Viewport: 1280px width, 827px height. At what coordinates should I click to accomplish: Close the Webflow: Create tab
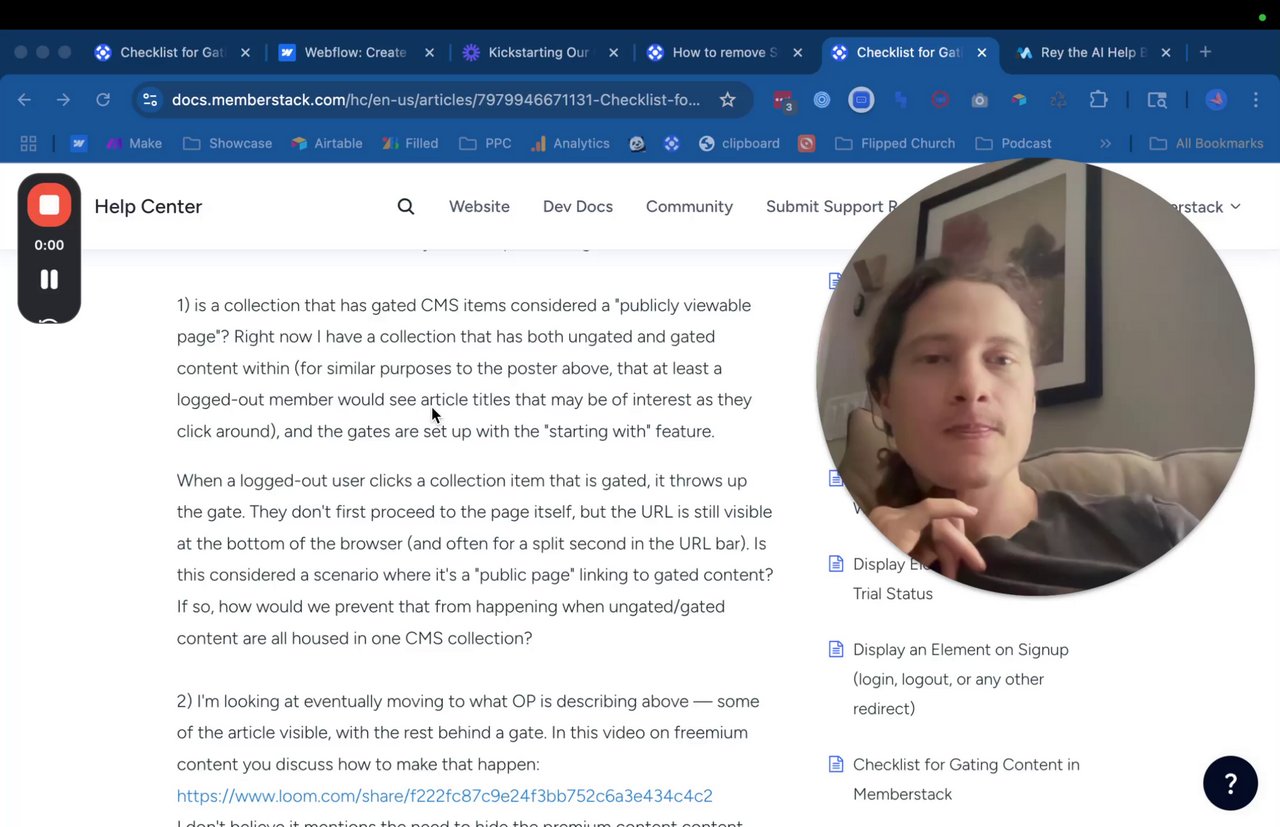click(x=429, y=53)
